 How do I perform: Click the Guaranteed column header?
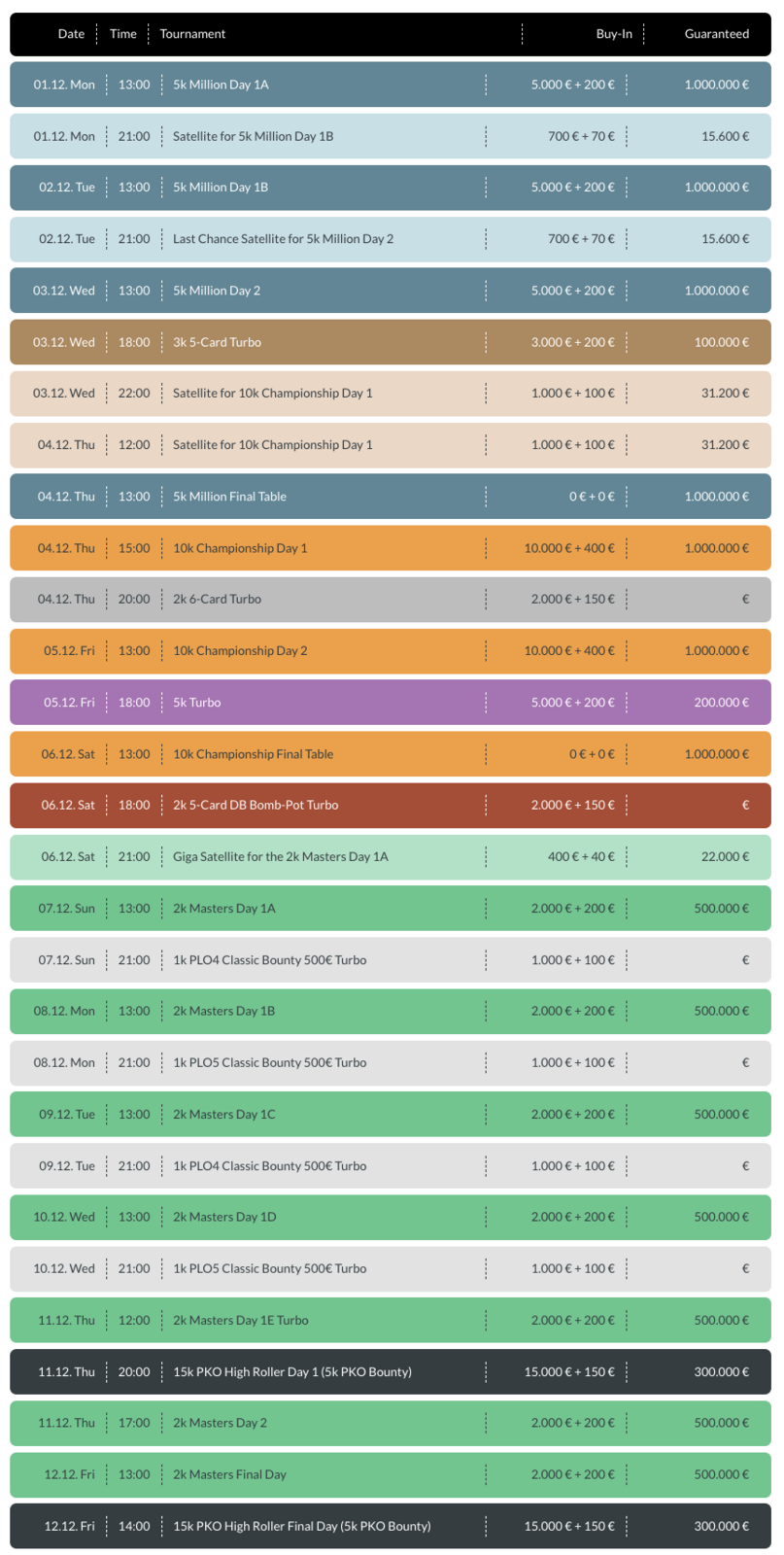pyautogui.click(x=716, y=34)
